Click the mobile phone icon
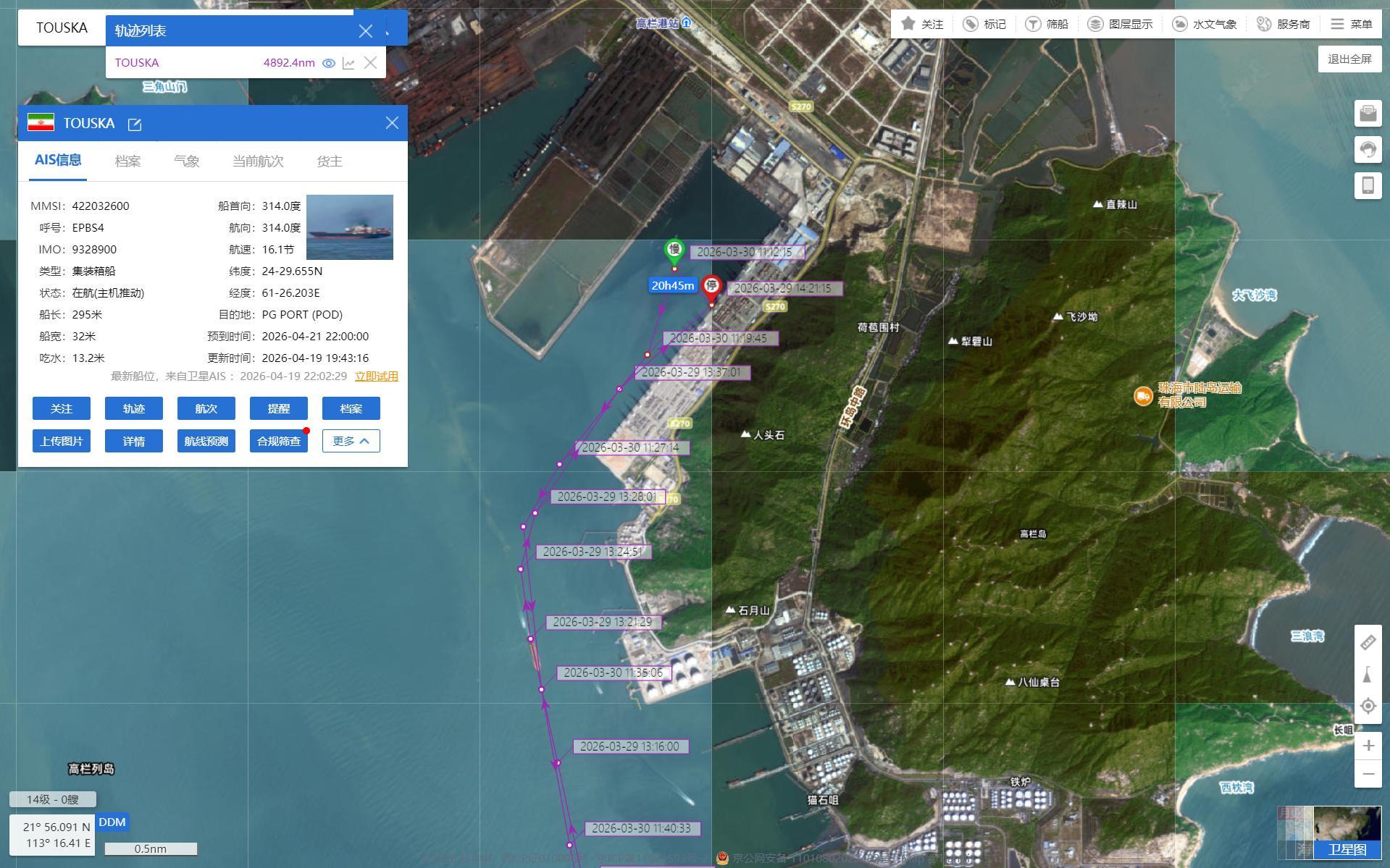The width and height of the screenshot is (1390, 868). click(x=1368, y=185)
